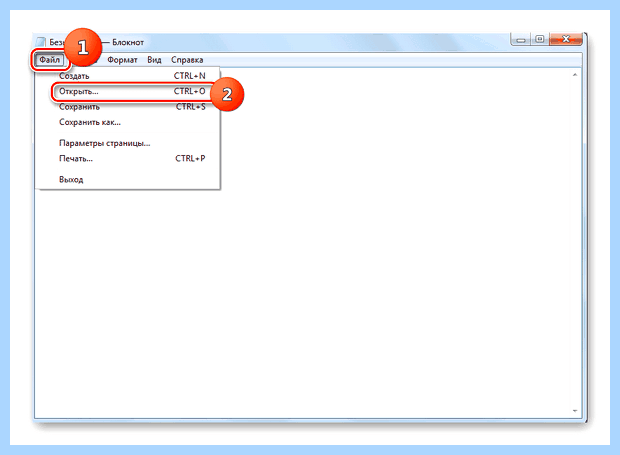Open the Вид menu
620x455 pixels.
click(154, 60)
